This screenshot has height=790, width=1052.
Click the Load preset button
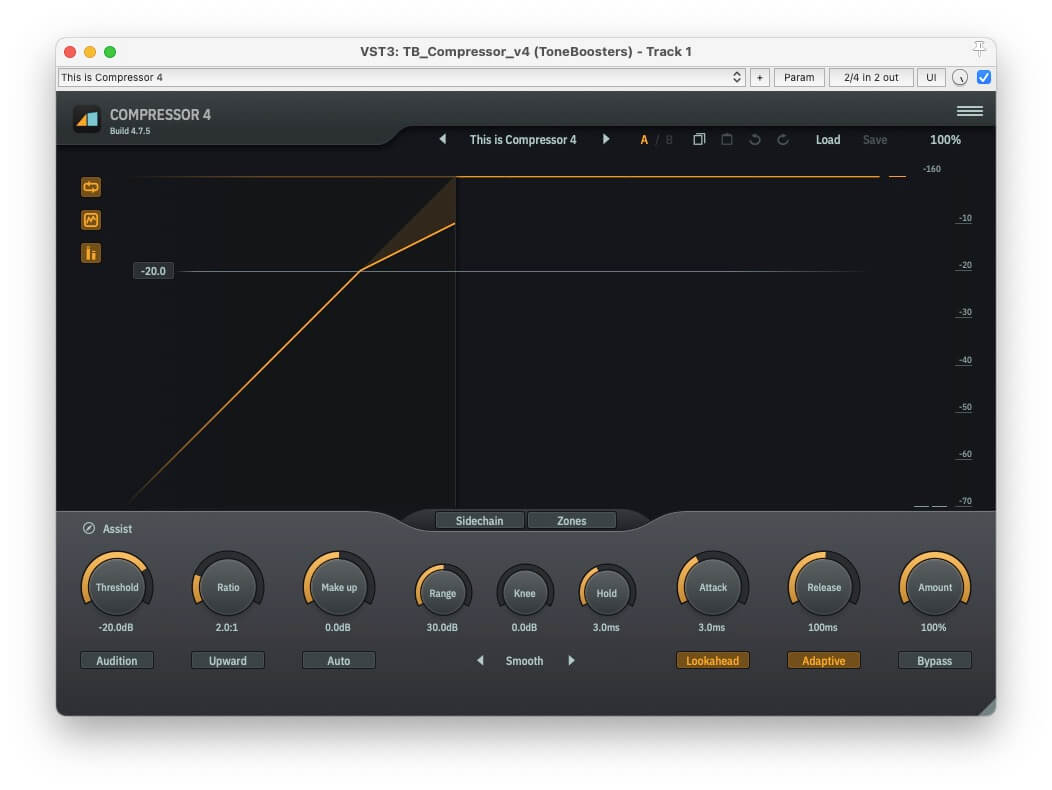(x=828, y=140)
